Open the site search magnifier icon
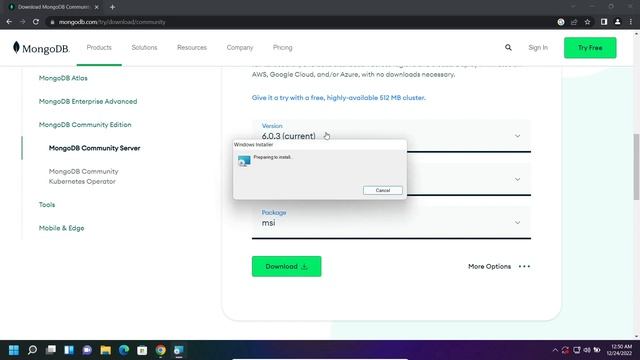640x360 pixels. pyautogui.click(x=508, y=47)
